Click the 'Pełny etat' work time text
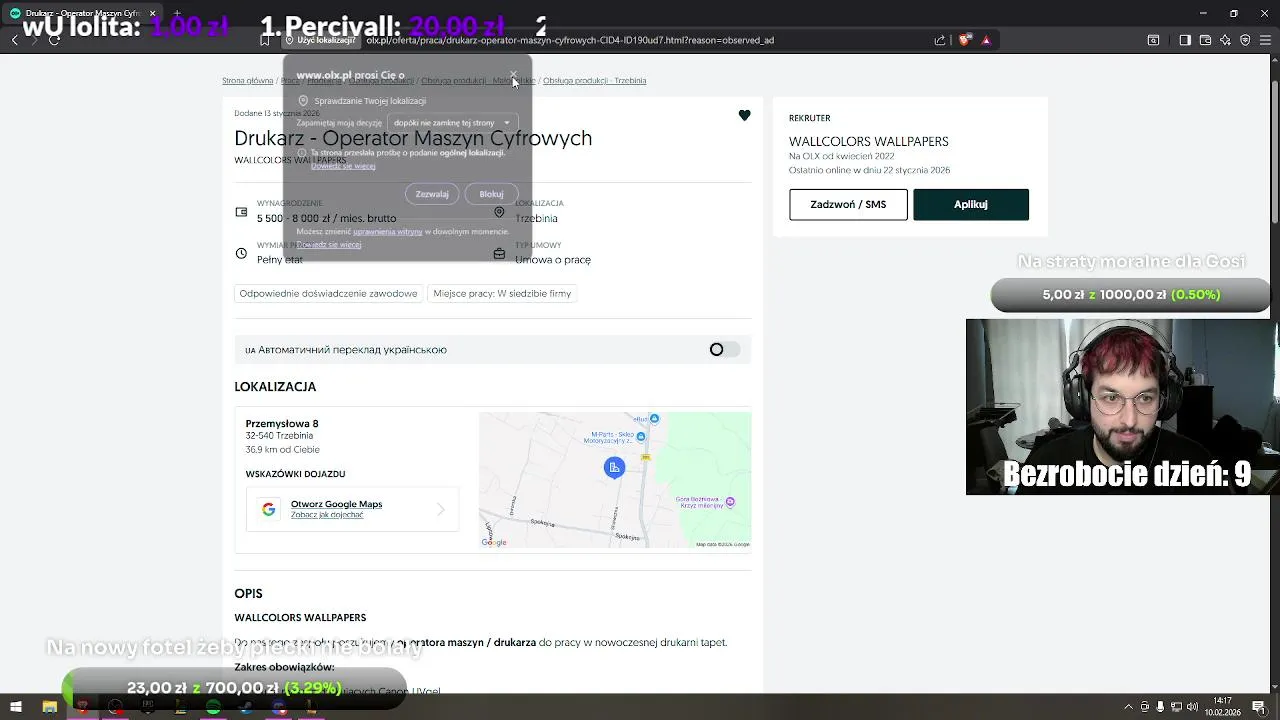Screen dimensions: 1280x720 tap(280, 260)
